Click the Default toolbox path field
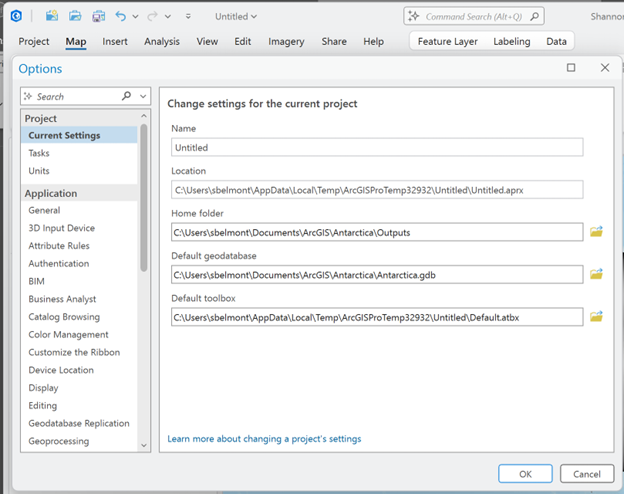 (377, 317)
